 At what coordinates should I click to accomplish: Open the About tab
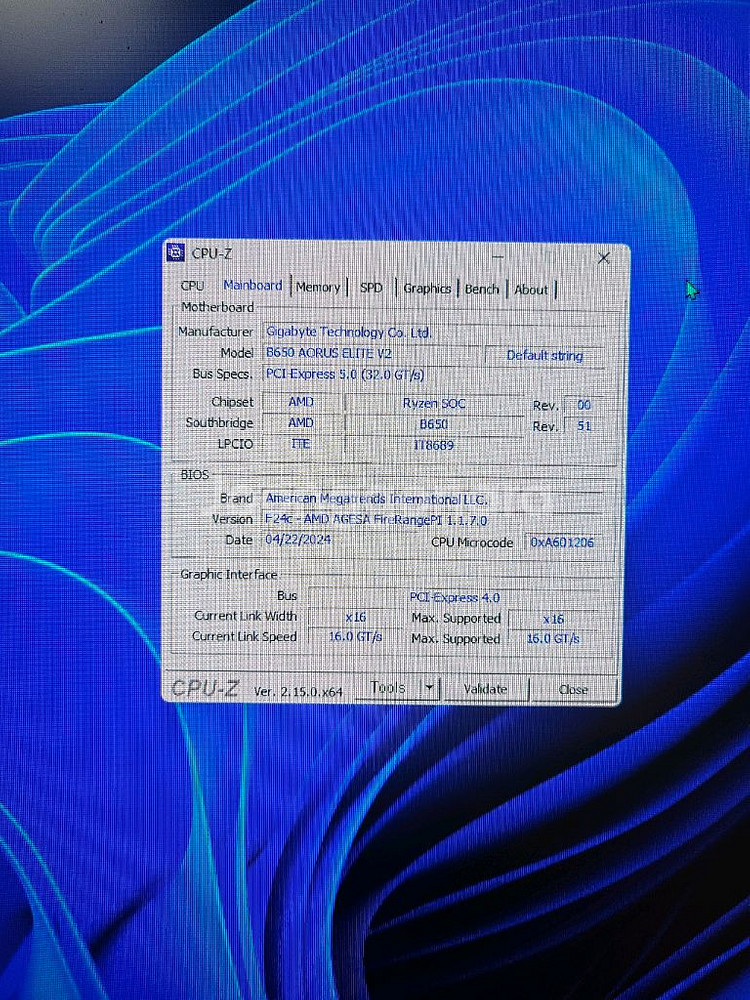click(x=531, y=290)
